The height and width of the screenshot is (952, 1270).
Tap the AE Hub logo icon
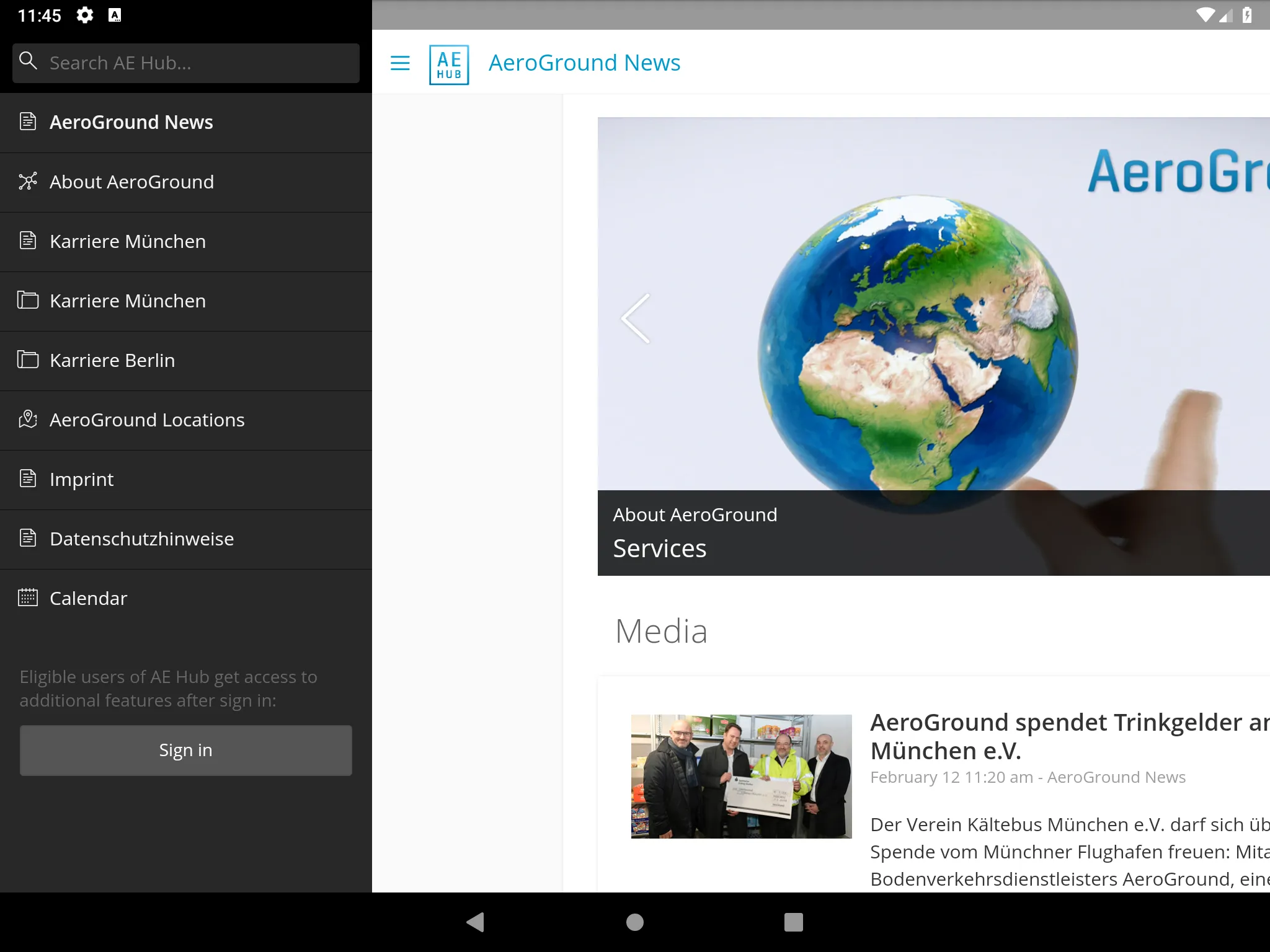[x=449, y=64]
